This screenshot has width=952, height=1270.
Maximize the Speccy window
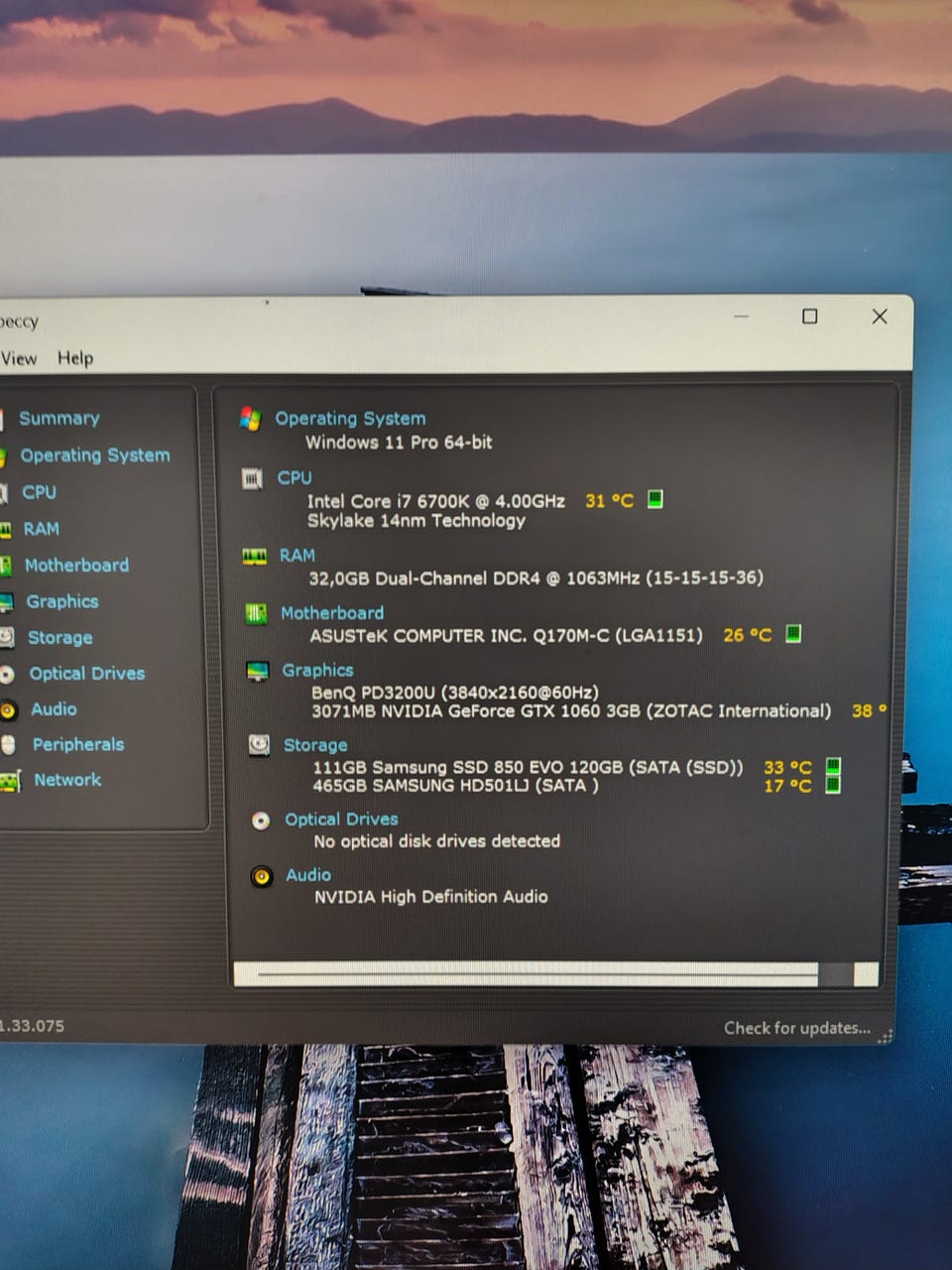tap(810, 317)
